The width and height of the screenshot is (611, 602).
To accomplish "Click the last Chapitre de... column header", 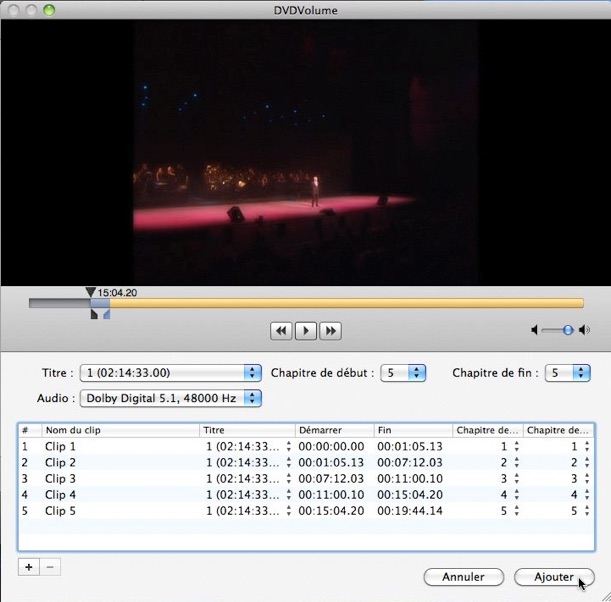I will click(558, 430).
